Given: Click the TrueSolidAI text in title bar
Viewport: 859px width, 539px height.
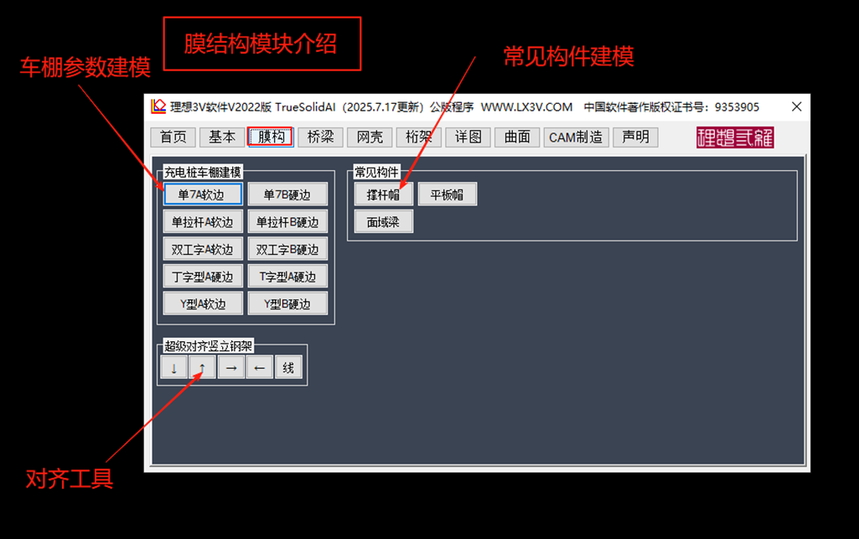Looking at the screenshot, I should click(305, 107).
